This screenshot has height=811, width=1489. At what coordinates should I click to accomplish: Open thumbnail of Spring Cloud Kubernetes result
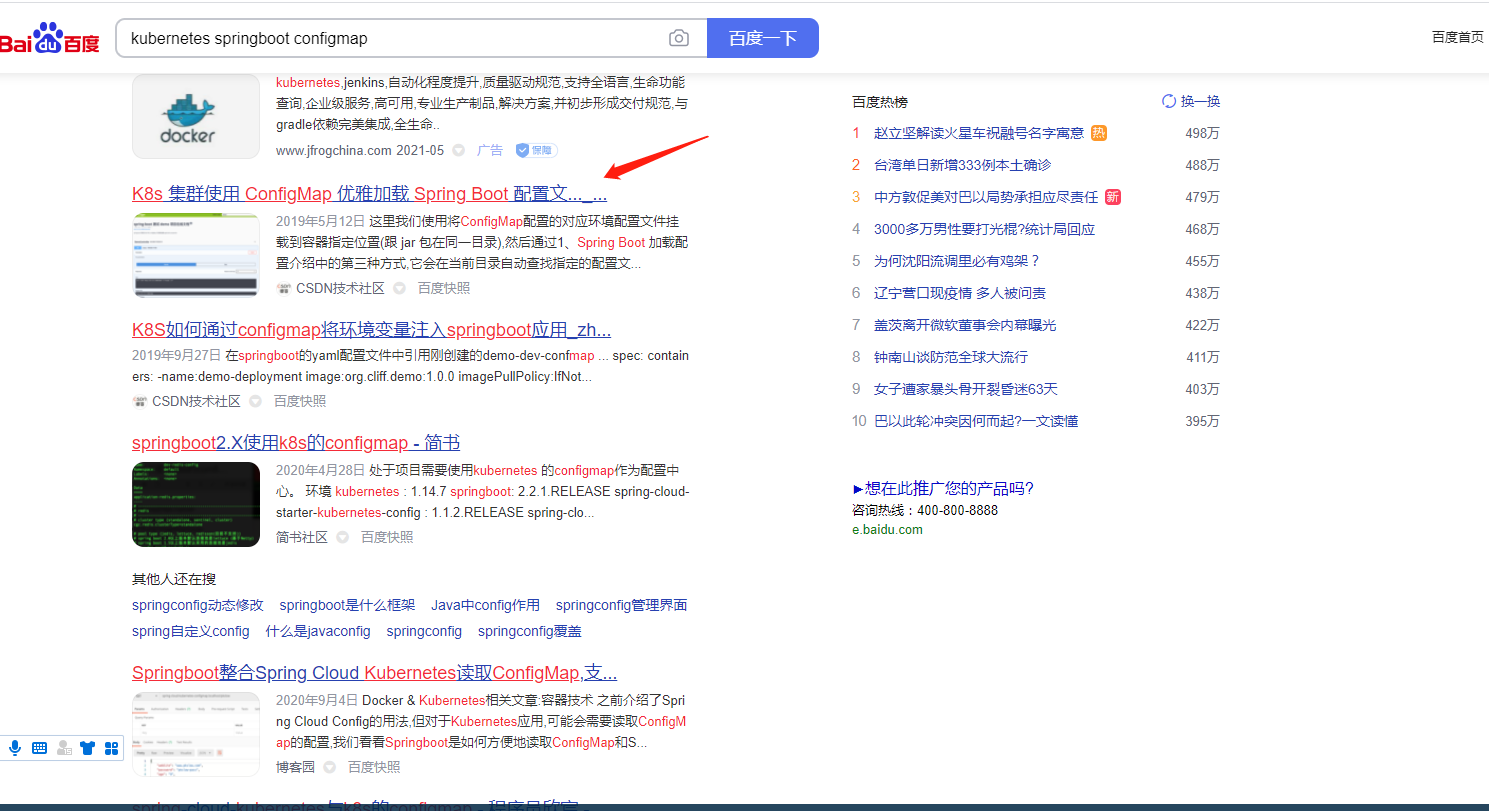(196, 734)
